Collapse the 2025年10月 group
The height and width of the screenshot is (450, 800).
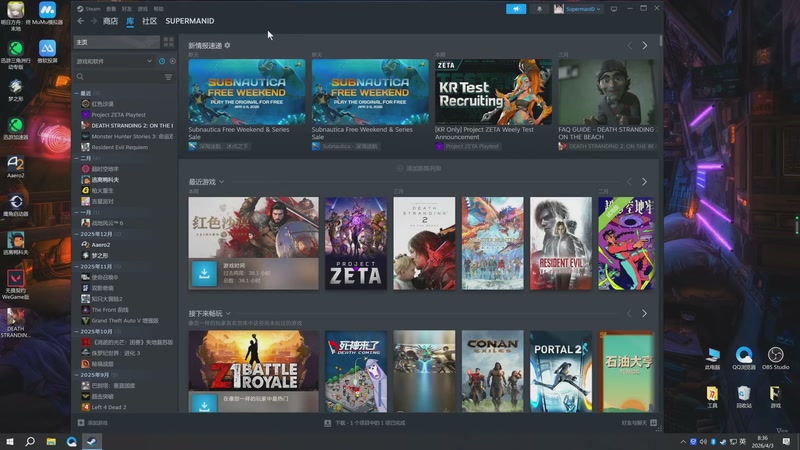click(77, 332)
